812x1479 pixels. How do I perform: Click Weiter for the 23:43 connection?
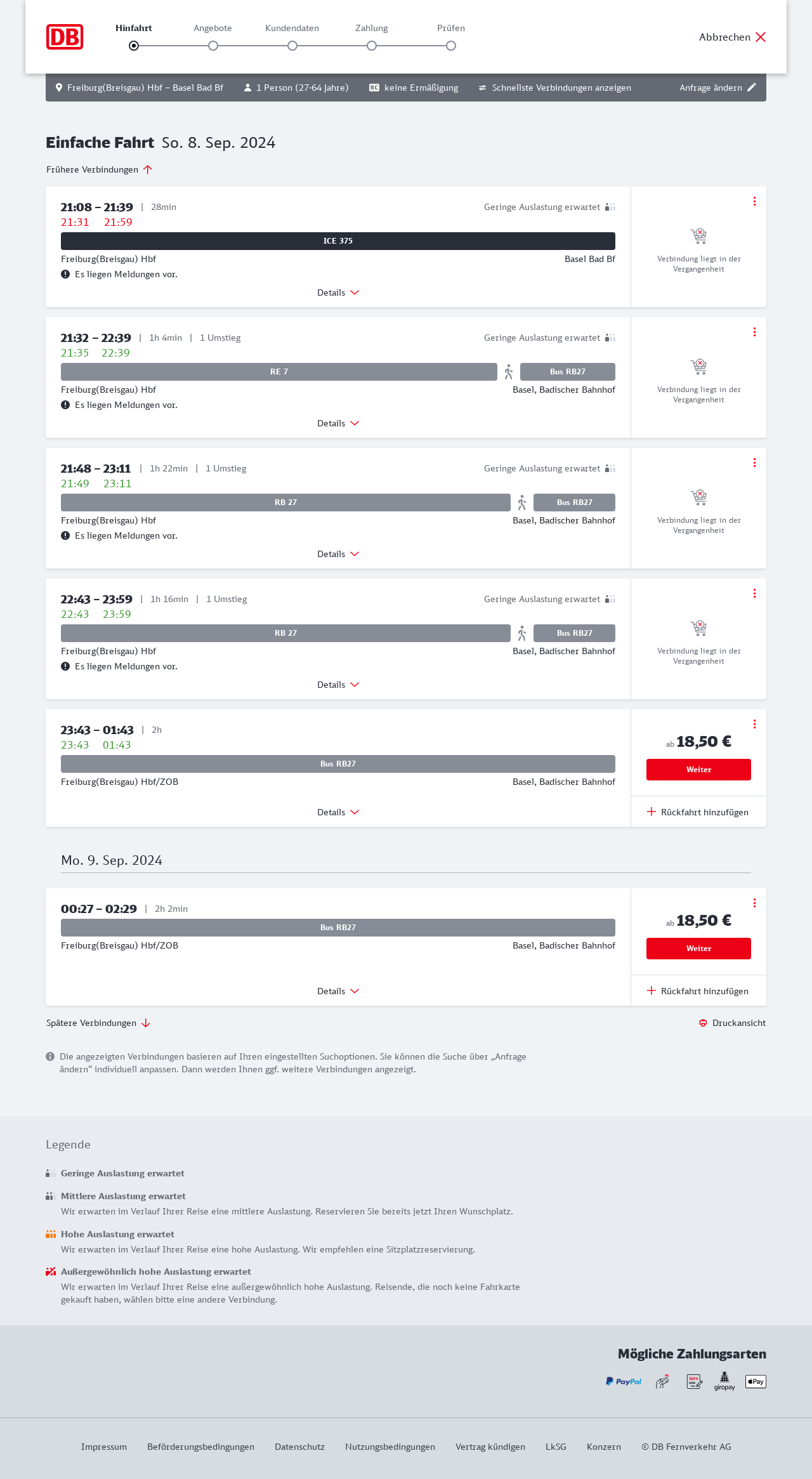[x=698, y=770]
